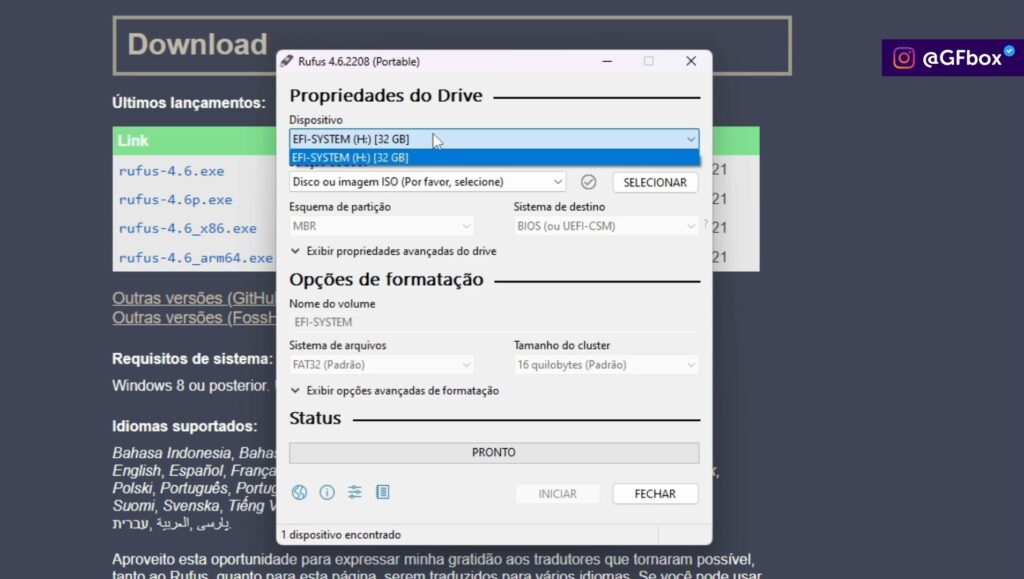Click the checksum checkmark icon beside SELECIONAR
The height and width of the screenshot is (579, 1024).
(x=589, y=182)
